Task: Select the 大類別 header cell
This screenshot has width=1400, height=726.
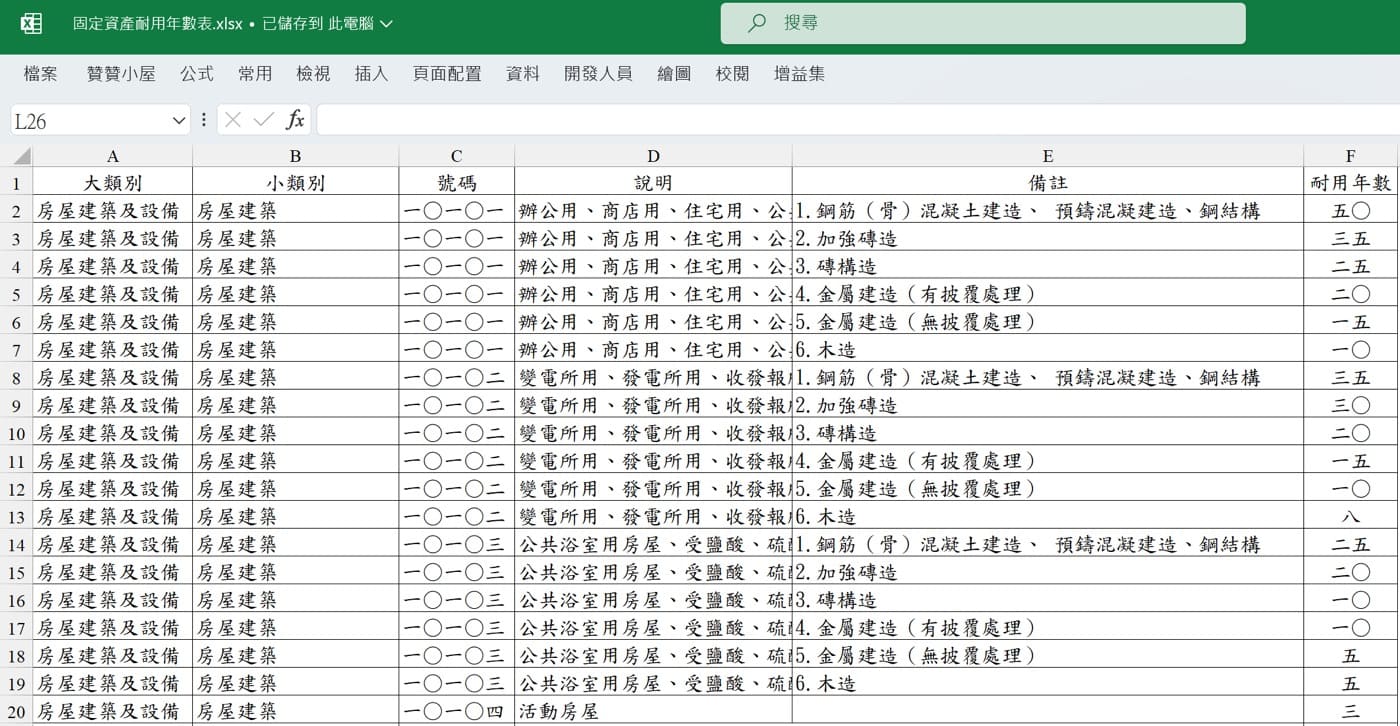Action: click(113, 183)
